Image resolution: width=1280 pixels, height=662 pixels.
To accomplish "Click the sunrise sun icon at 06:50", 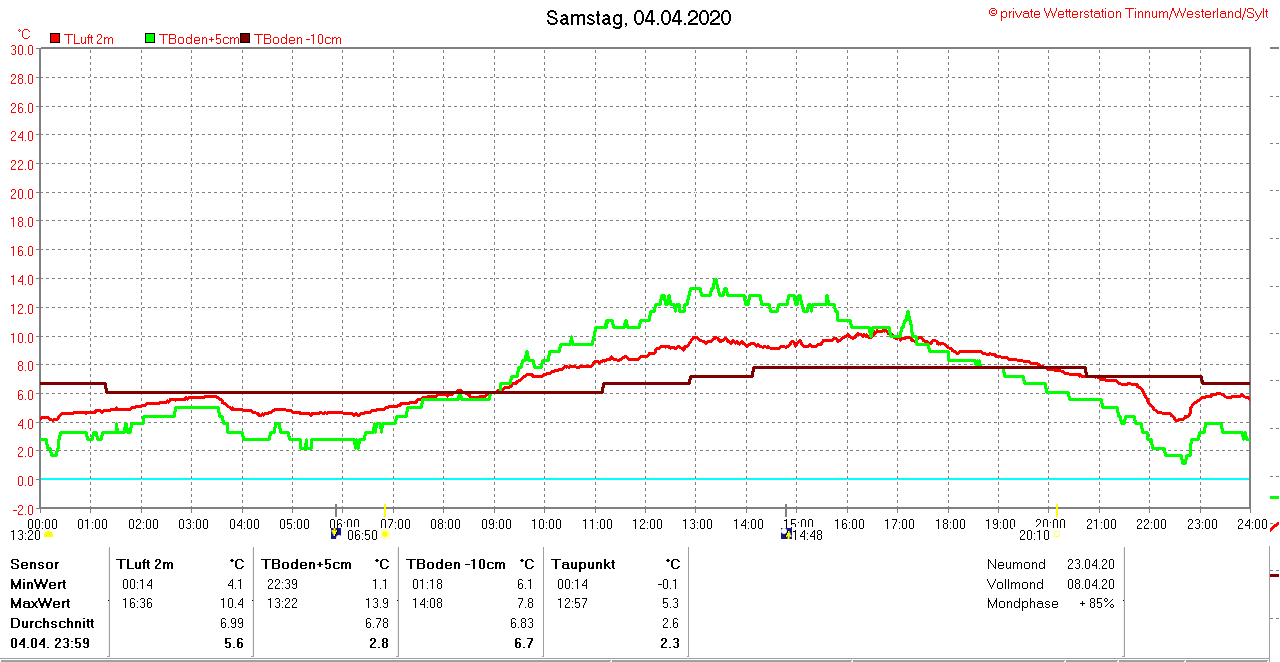I will click(x=384, y=535).
